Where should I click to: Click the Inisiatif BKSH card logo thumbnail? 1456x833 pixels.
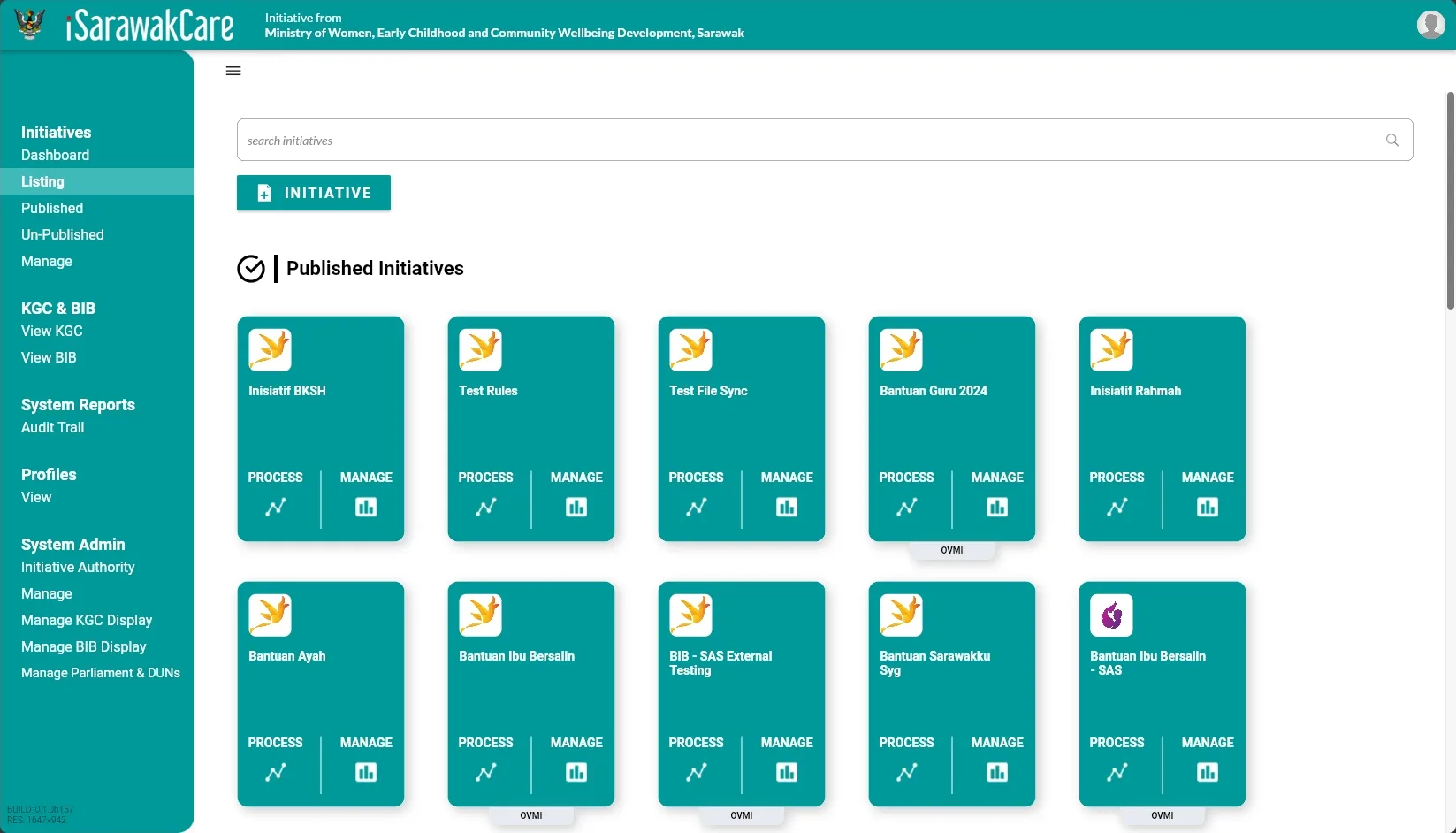tap(270, 350)
